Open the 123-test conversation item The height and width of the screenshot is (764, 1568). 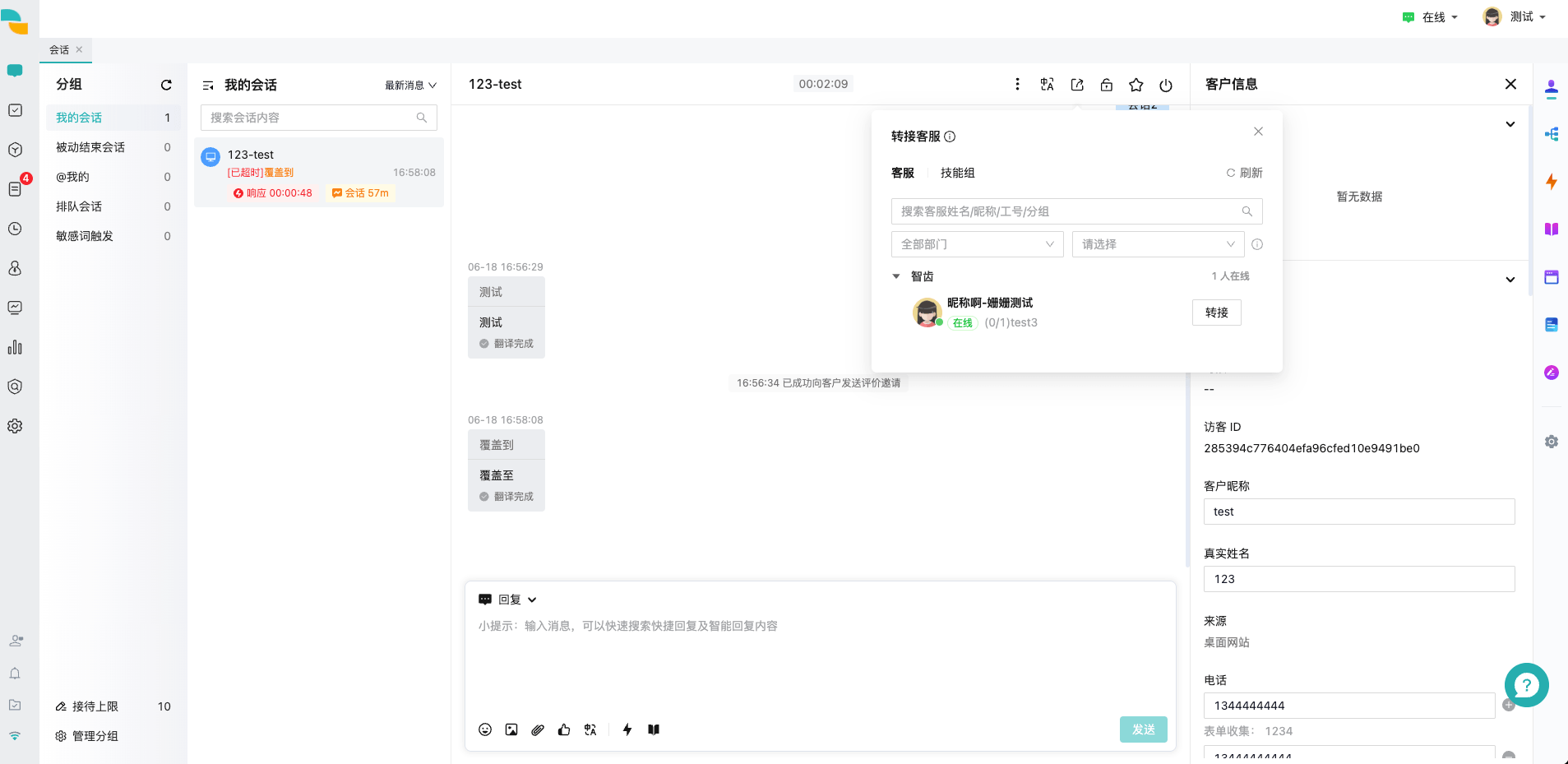pos(319,173)
